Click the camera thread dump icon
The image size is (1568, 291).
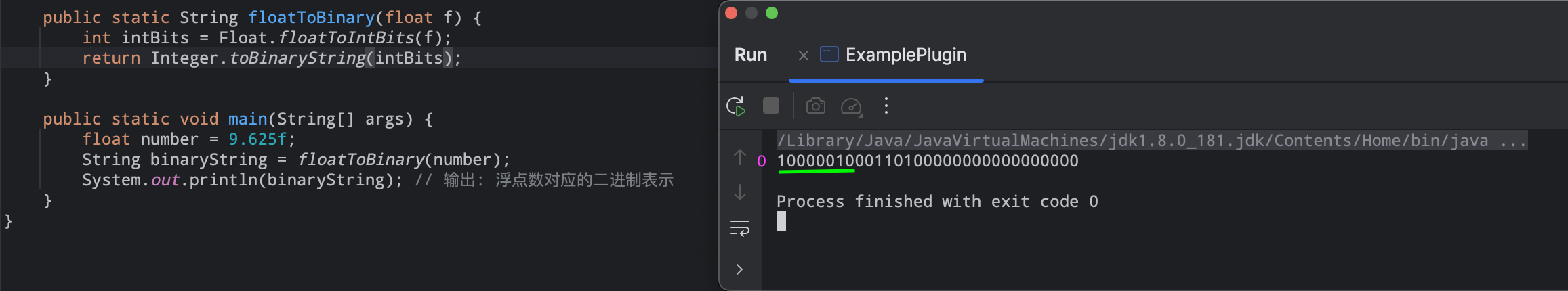(x=815, y=106)
